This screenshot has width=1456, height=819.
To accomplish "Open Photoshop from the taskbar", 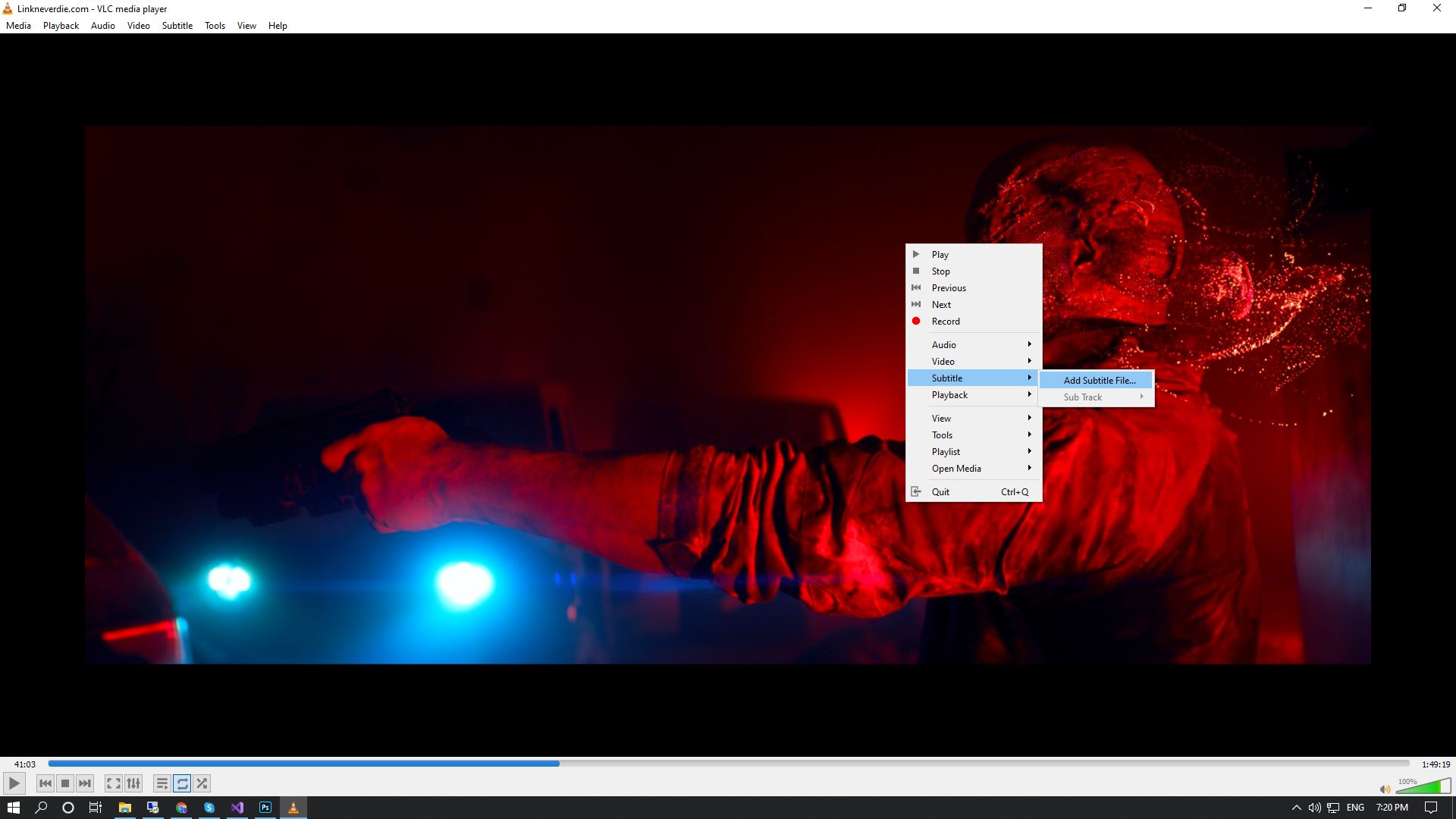I will tap(265, 807).
